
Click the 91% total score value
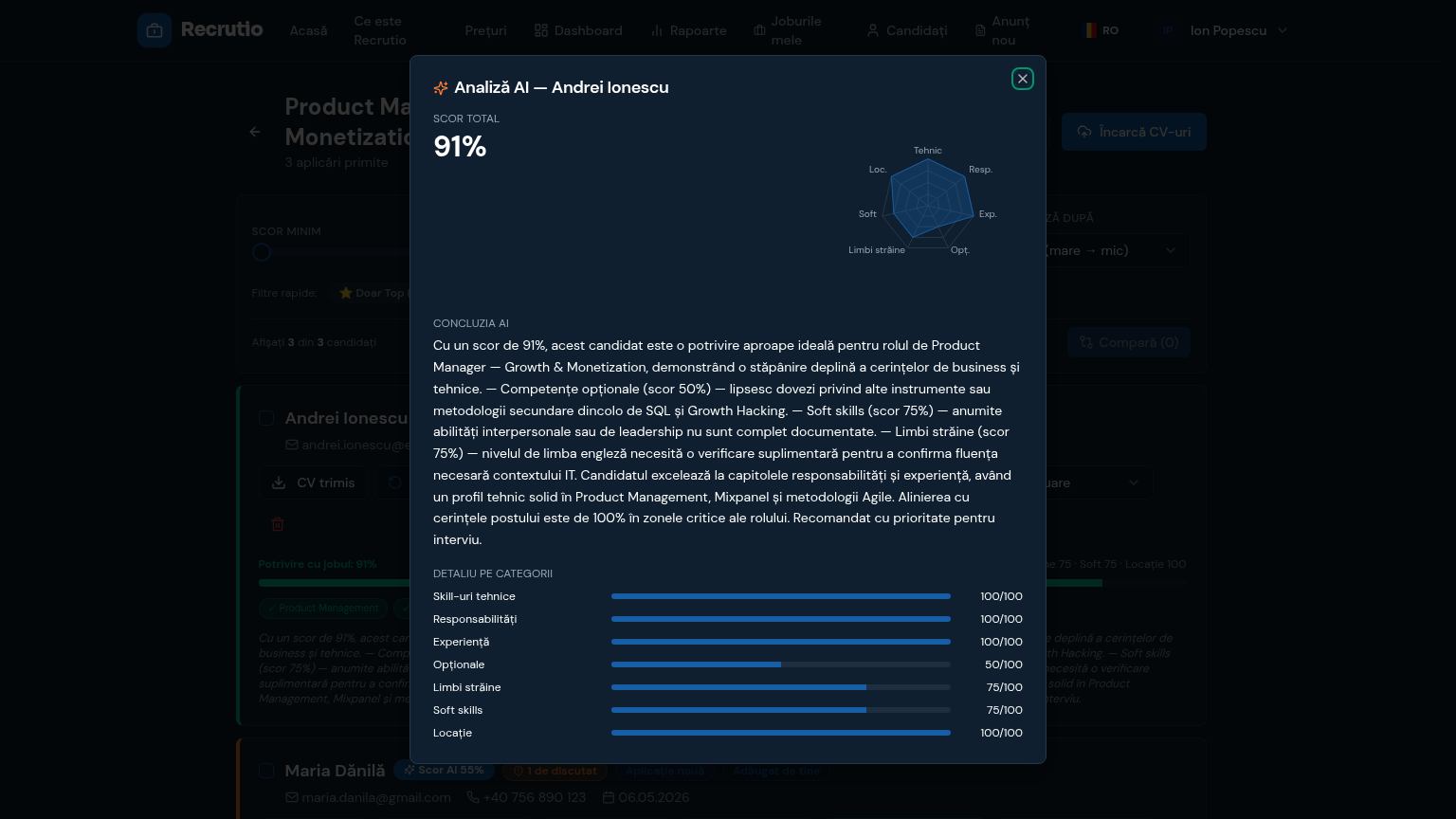pyautogui.click(x=460, y=147)
